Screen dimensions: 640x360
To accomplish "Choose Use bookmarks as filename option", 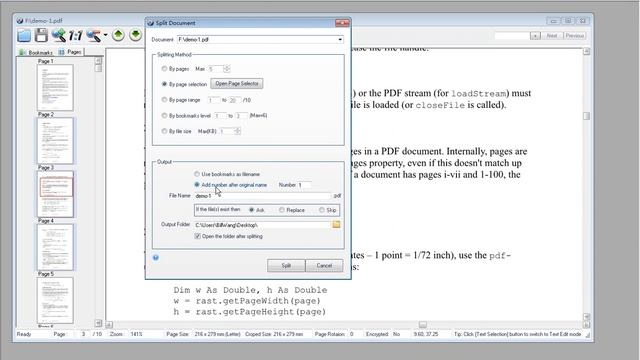I will (197, 174).
